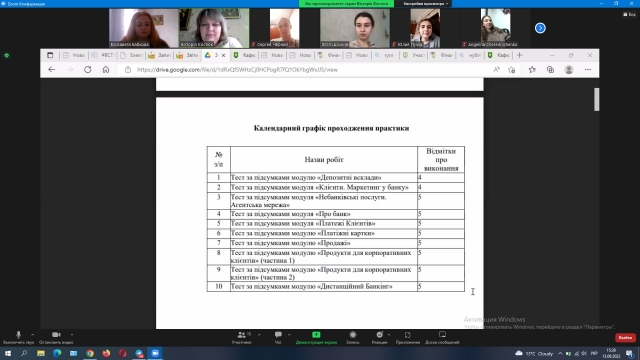Select Angelina participant video thumbnail
The width and height of the screenshot is (640, 360).
[x=495, y=28]
